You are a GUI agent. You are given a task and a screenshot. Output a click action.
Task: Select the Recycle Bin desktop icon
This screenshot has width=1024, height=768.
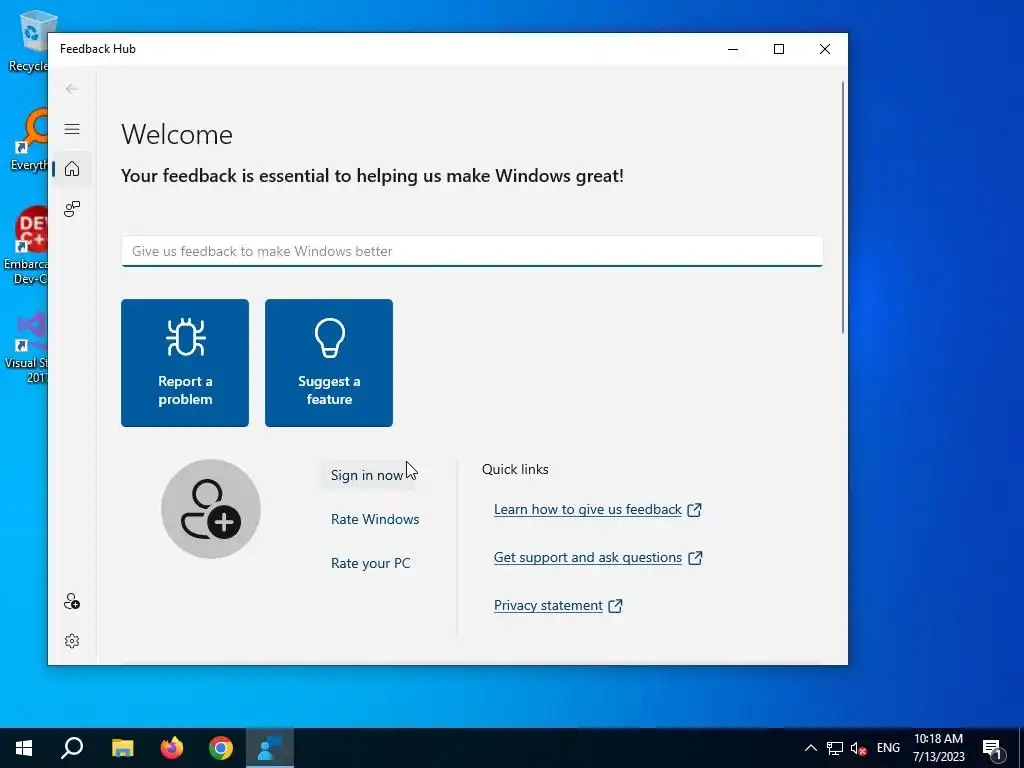(x=28, y=40)
